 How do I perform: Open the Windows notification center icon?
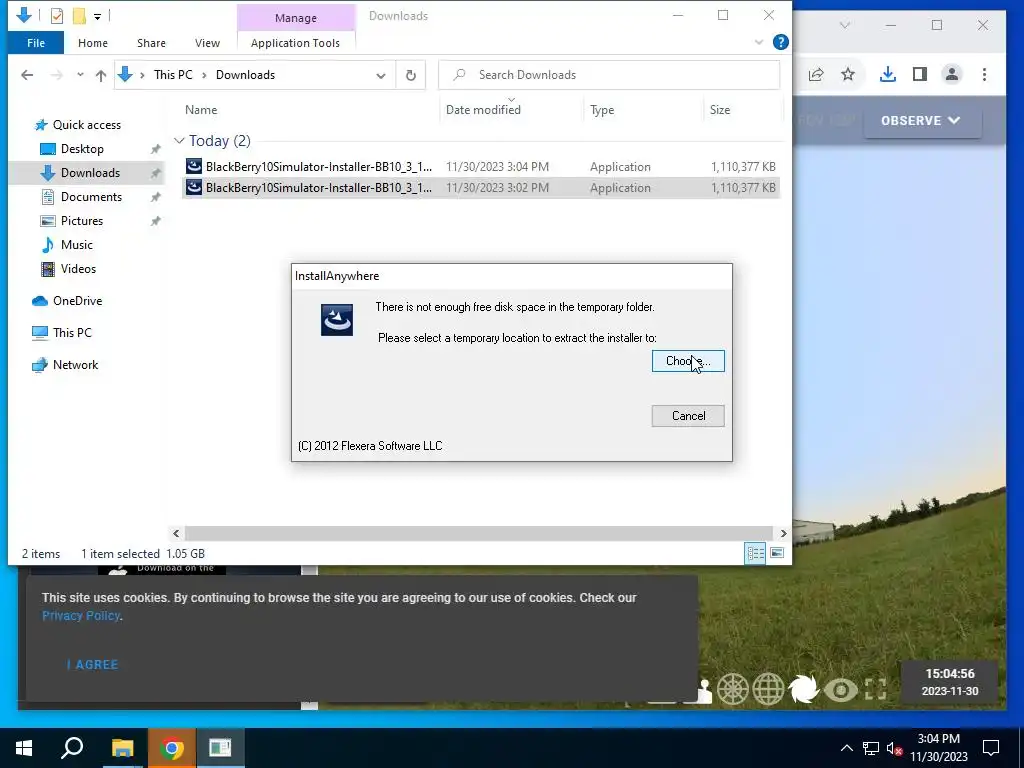[x=991, y=748]
